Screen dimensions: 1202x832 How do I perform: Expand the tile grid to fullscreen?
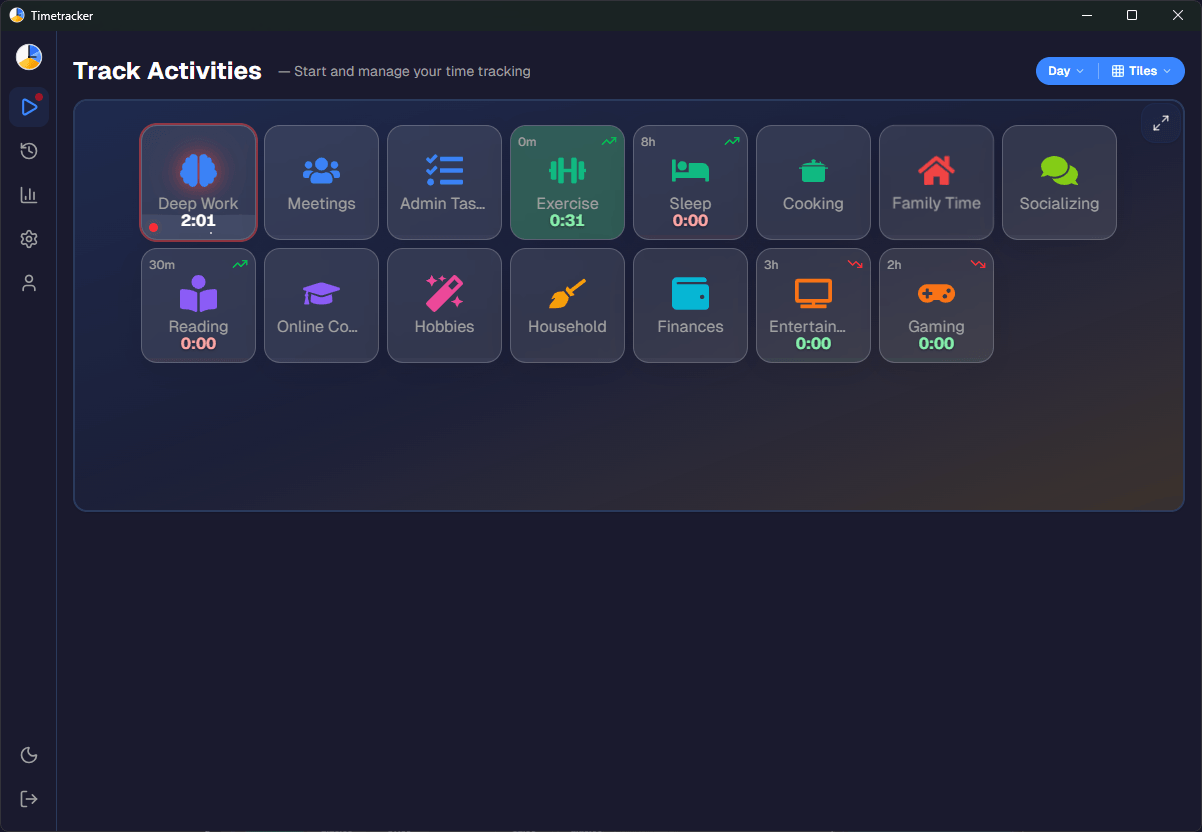1160,122
